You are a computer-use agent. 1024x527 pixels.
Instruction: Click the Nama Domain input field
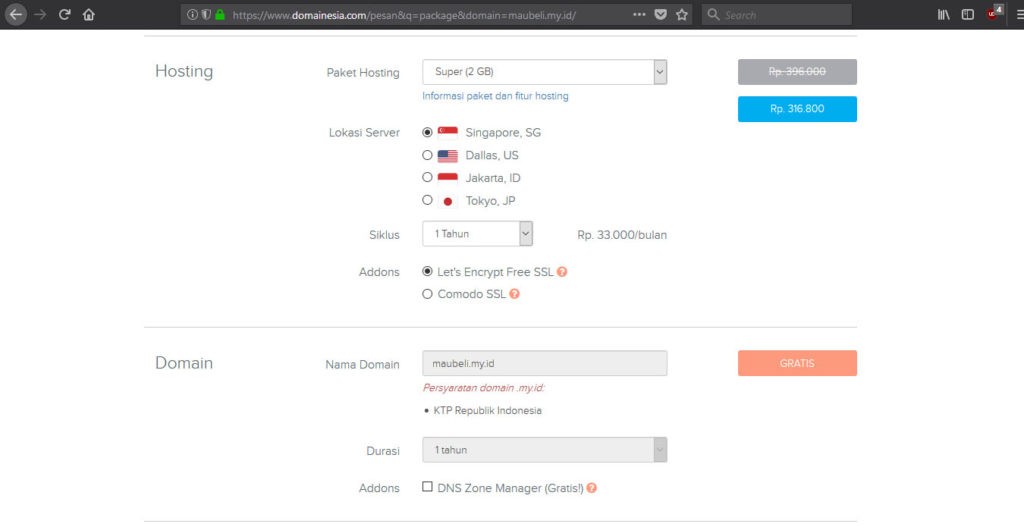coord(545,363)
